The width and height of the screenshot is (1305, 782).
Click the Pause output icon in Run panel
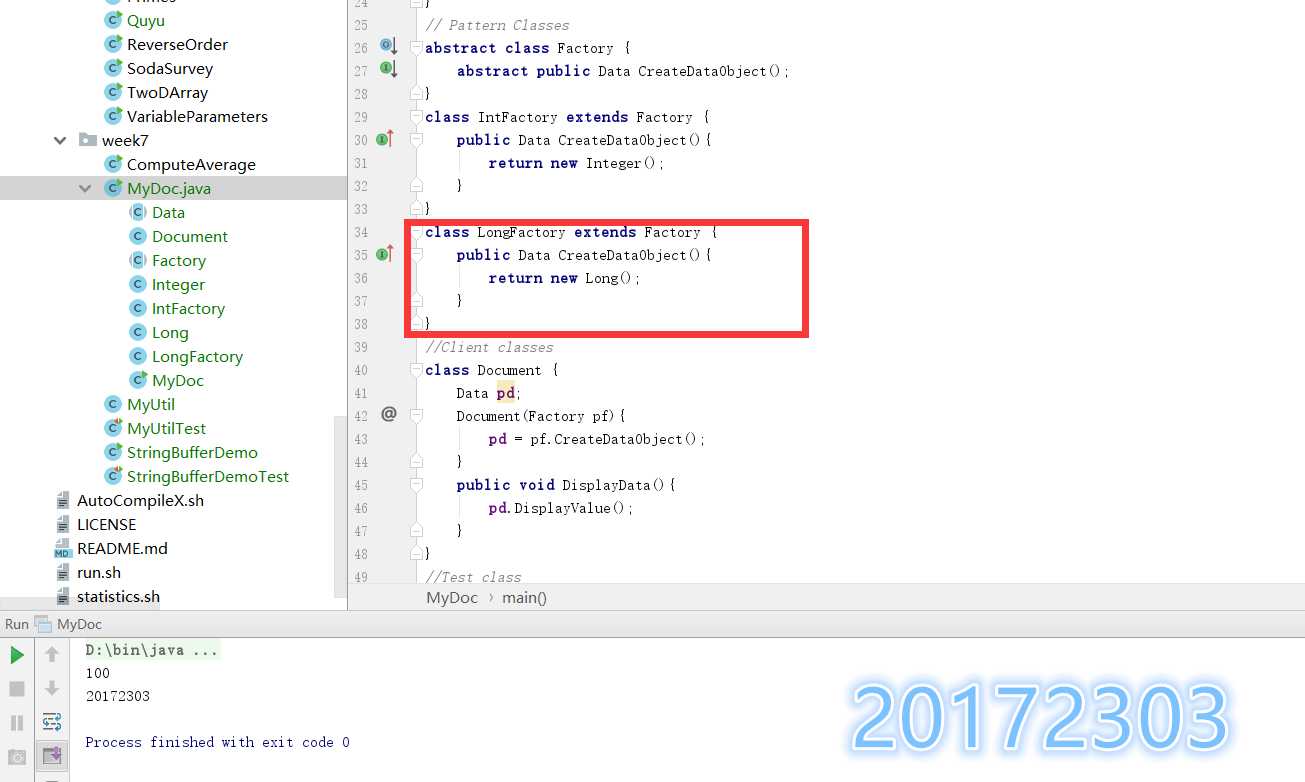[x=17, y=722]
